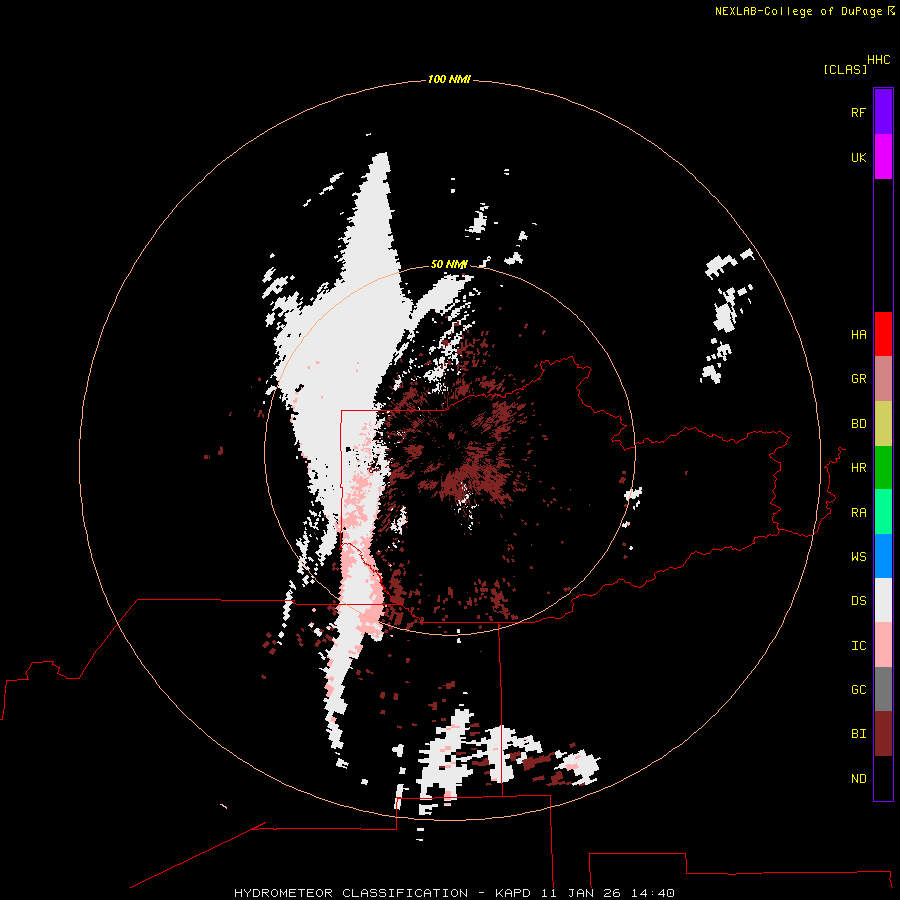Viewport: 900px width, 900px height.
Task: Click the ND legend label
Action: (x=858, y=779)
